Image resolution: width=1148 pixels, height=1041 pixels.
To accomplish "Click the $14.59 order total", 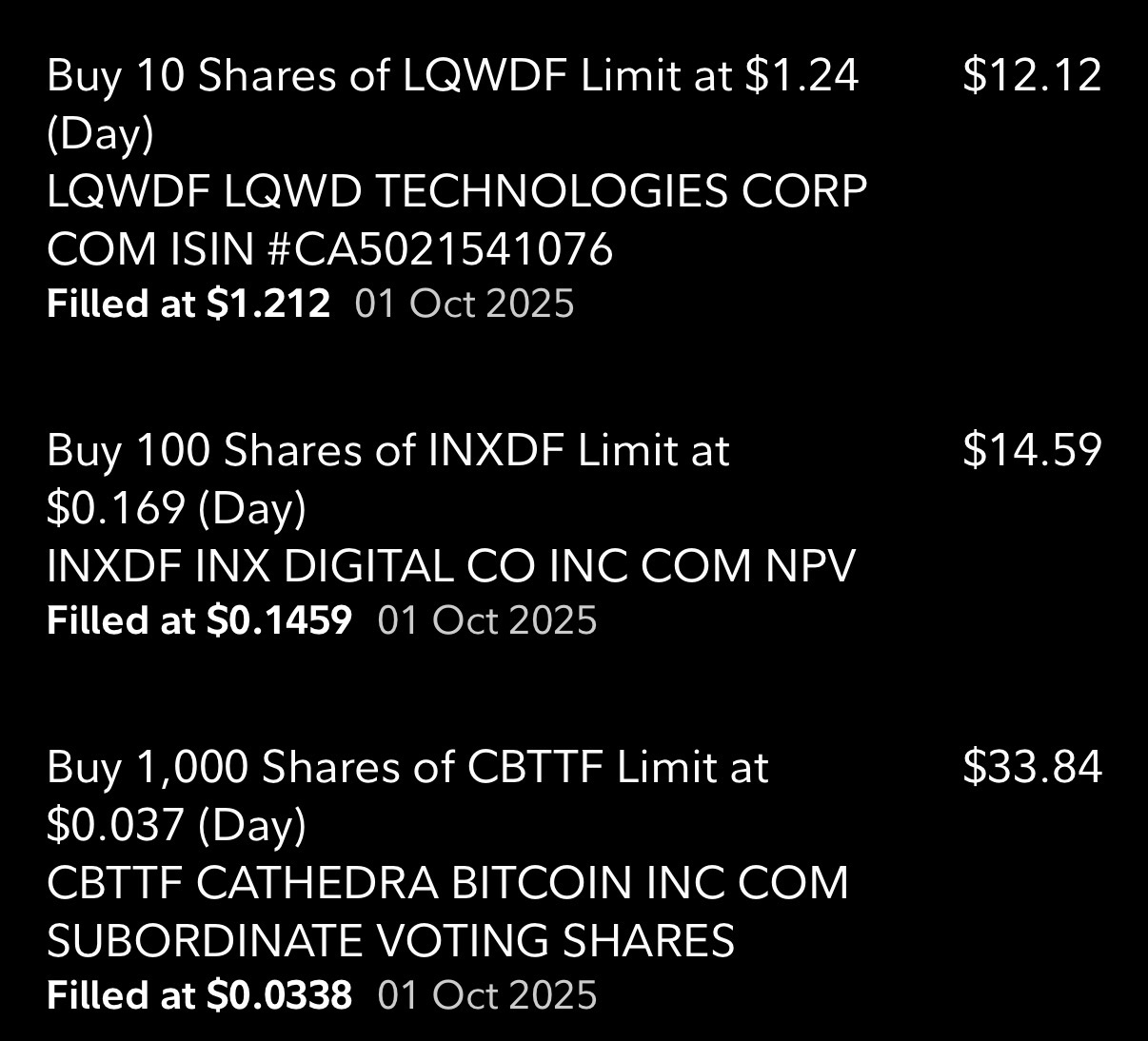I will pyautogui.click(x=1032, y=450).
